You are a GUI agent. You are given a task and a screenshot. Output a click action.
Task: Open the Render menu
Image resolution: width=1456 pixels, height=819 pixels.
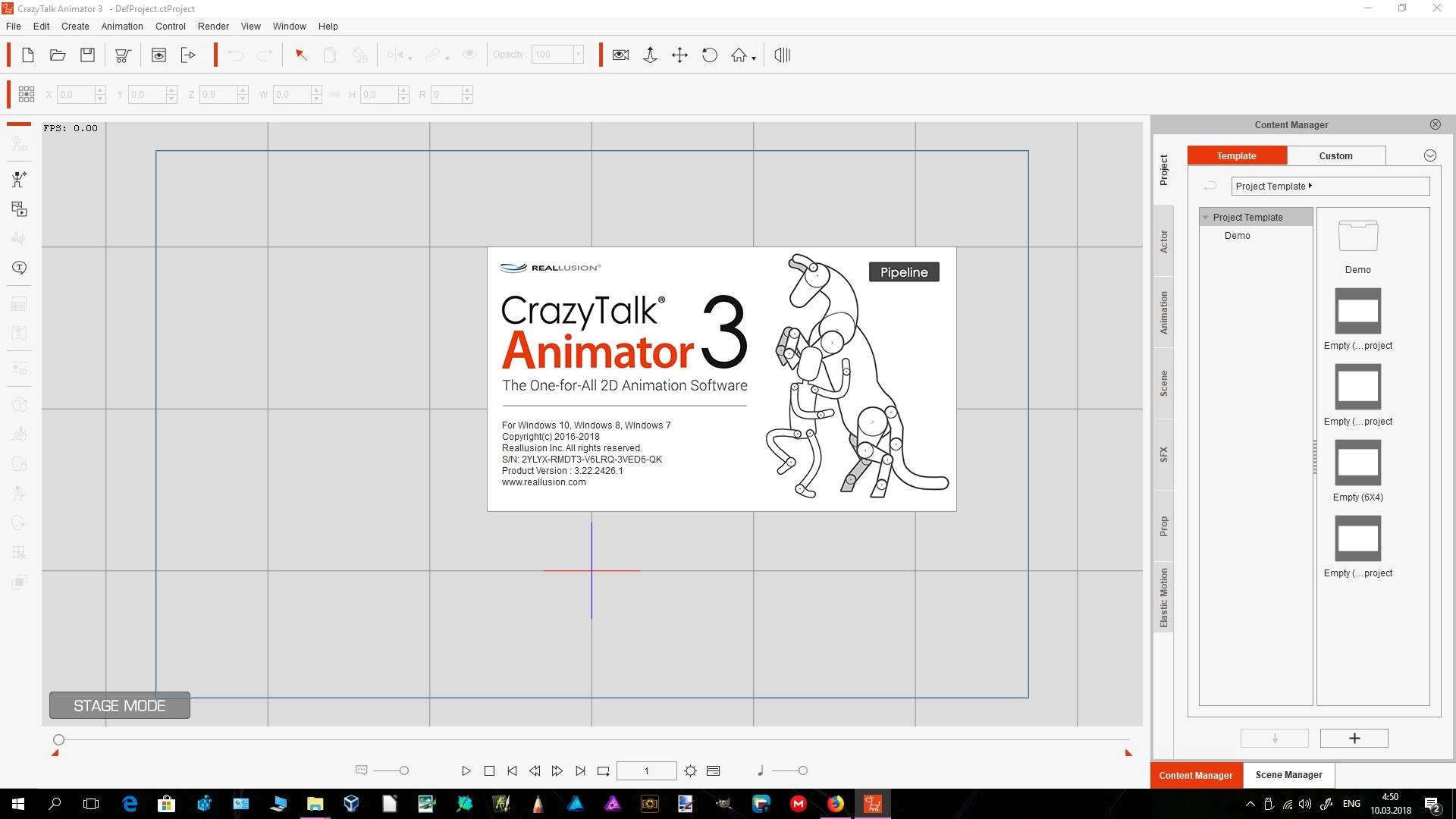213,26
